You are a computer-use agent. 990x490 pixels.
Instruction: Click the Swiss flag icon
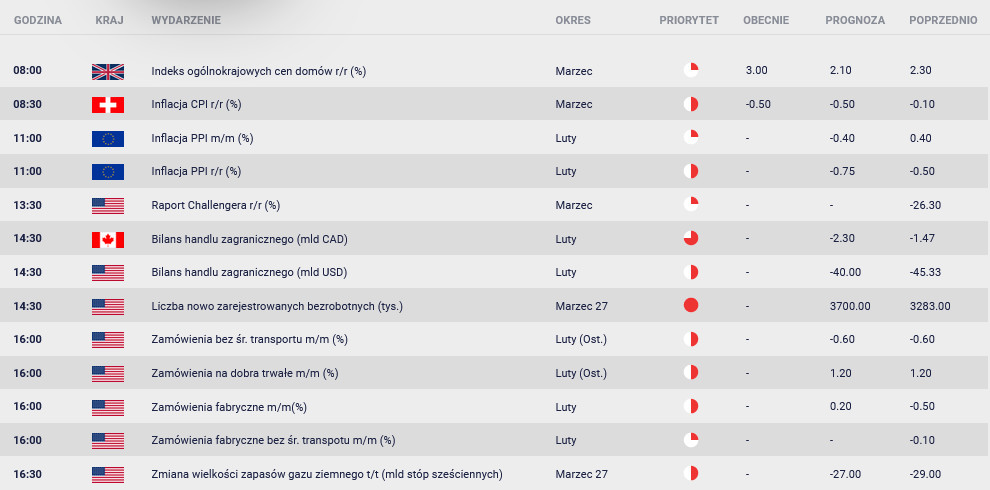pyautogui.click(x=108, y=105)
